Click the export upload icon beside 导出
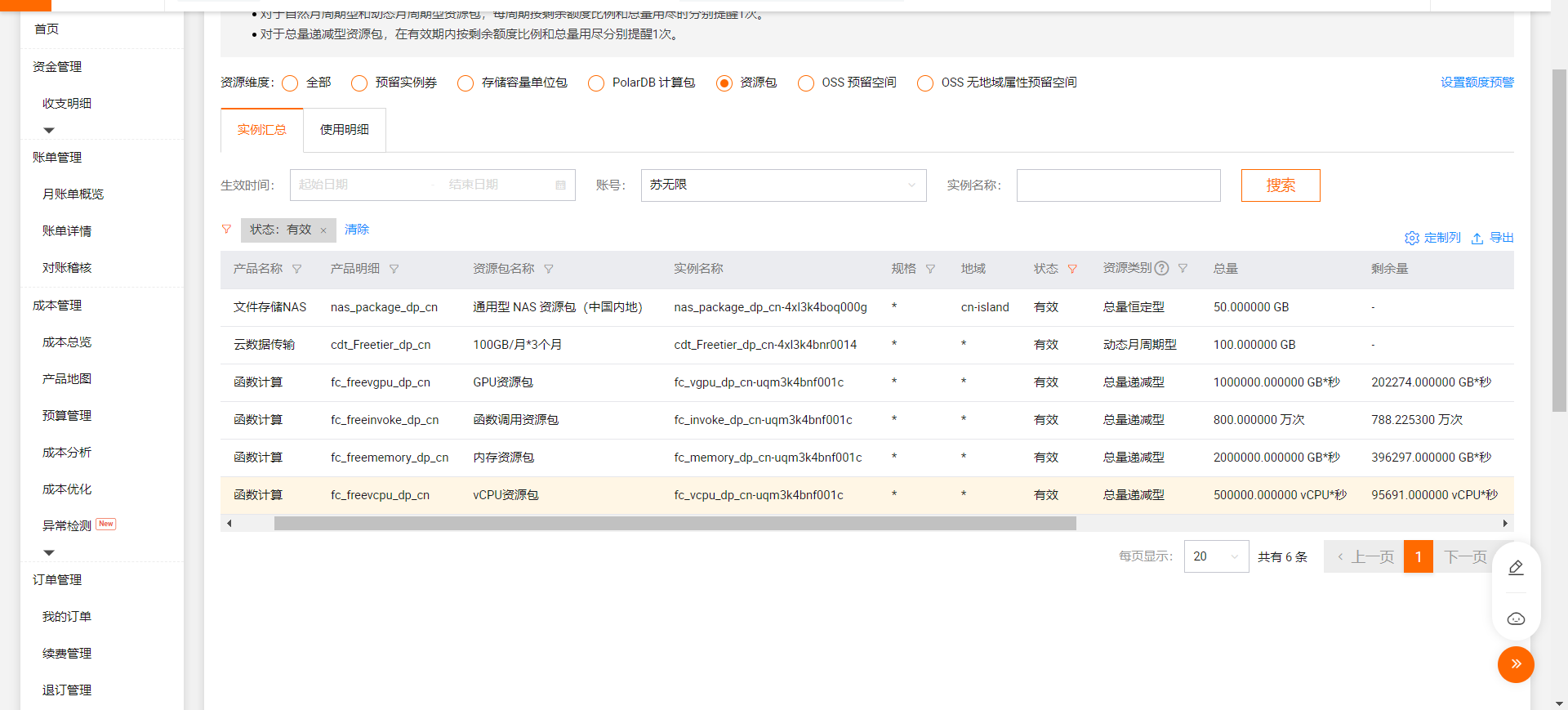The height and width of the screenshot is (710, 1568). [x=1477, y=238]
